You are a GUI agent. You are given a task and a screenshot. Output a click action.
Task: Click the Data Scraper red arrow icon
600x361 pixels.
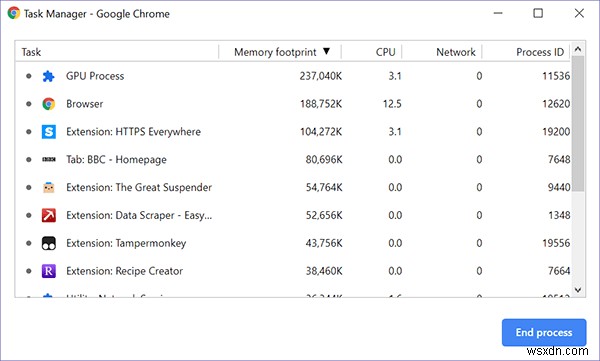[x=49, y=215]
